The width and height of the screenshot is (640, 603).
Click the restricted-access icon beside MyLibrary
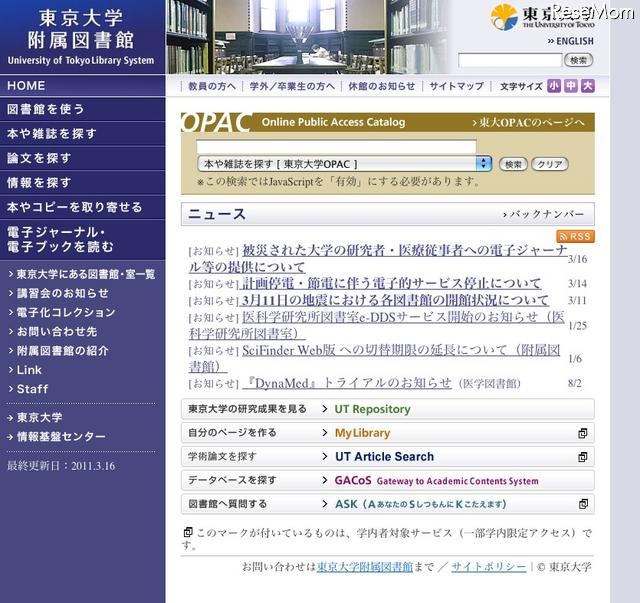(x=583, y=433)
